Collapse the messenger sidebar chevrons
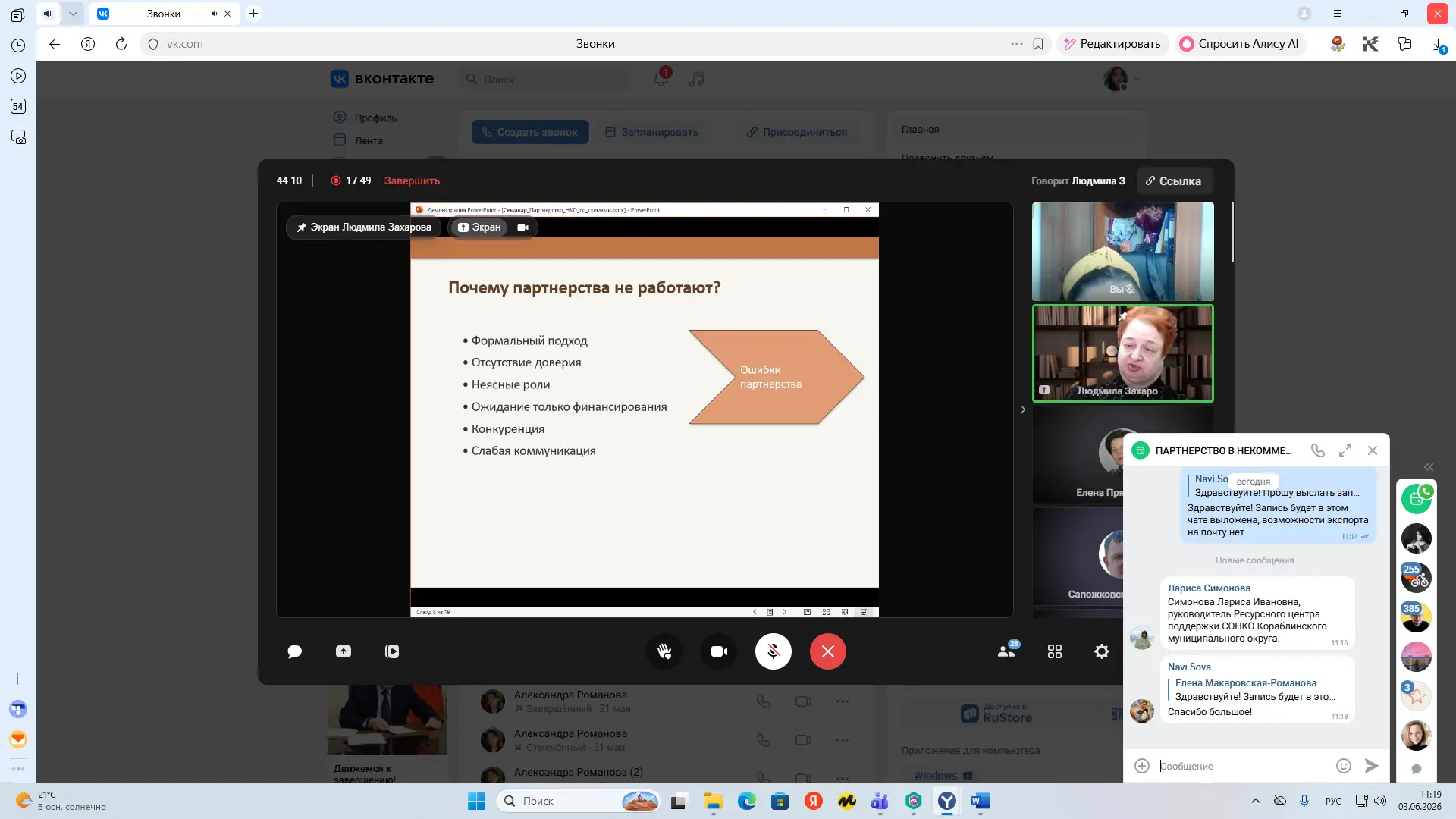1456x819 pixels. (x=1429, y=467)
